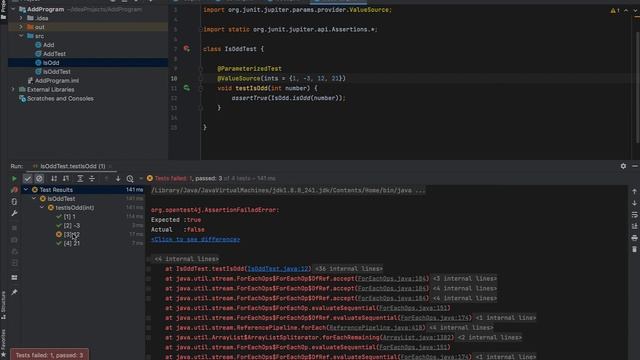
Task: Collapse the src folder
Action: click(21, 36)
